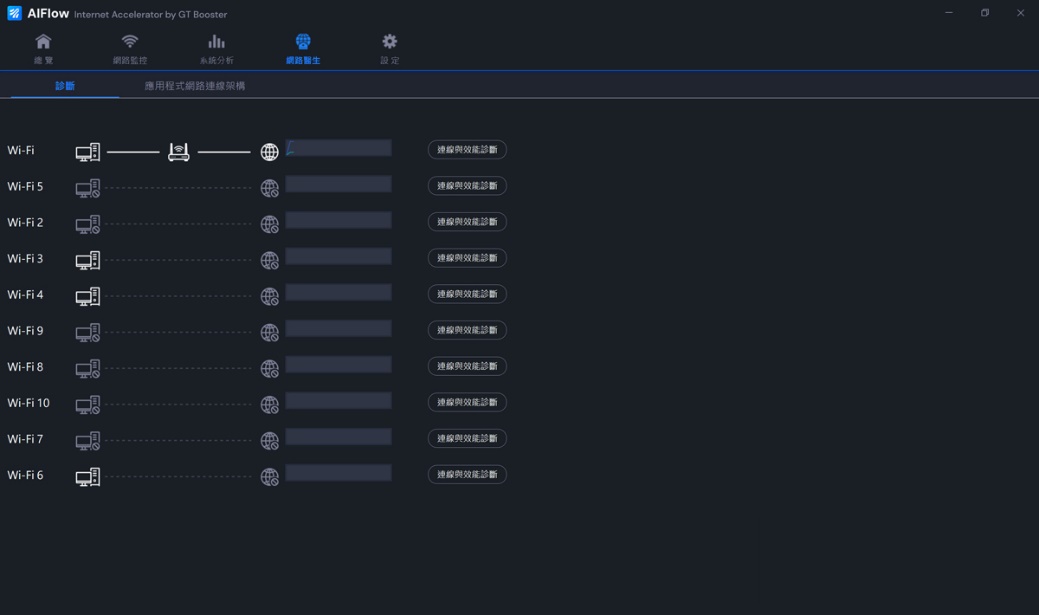The height and width of the screenshot is (615, 1039).
Task: Click the traffic graph box for Wi-Fi
Action: coord(338,148)
